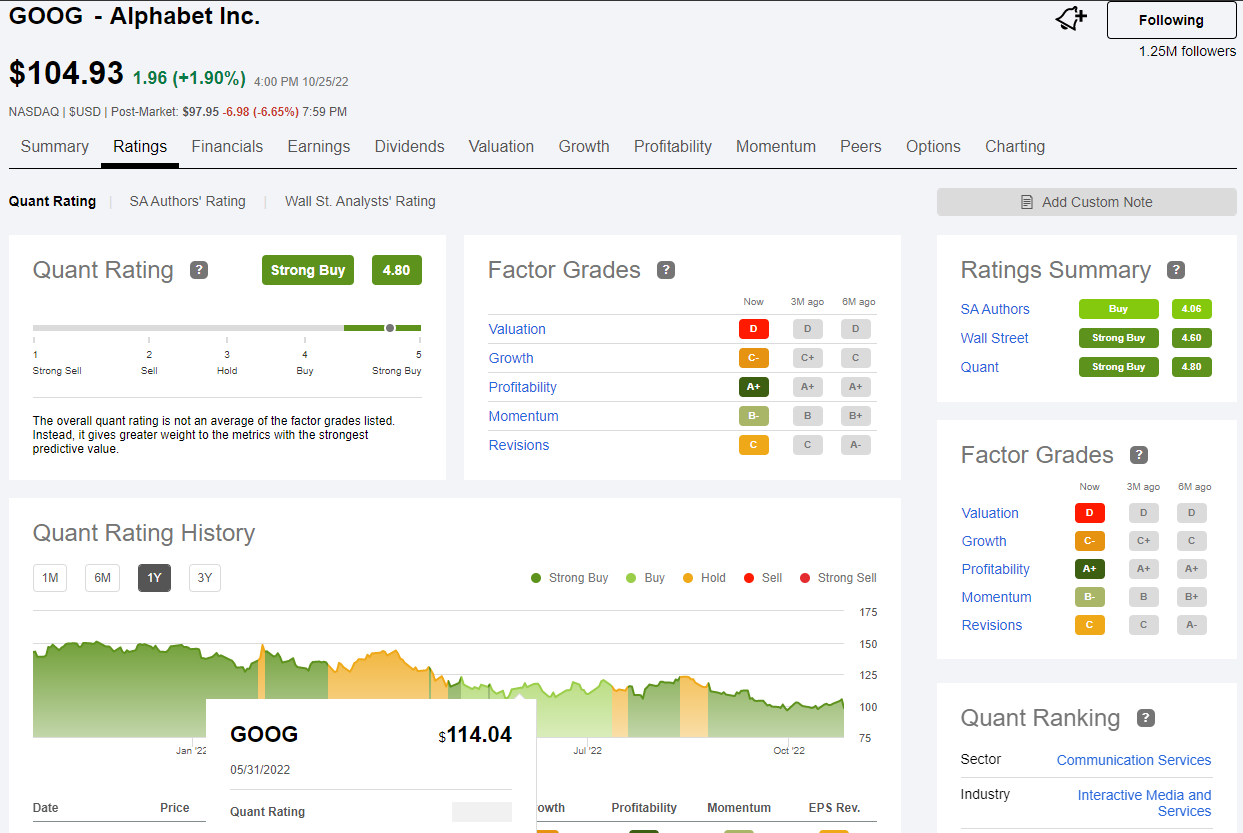The height and width of the screenshot is (833, 1243).
Task: Open the Communication Services sector link
Action: click(1134, 760)
